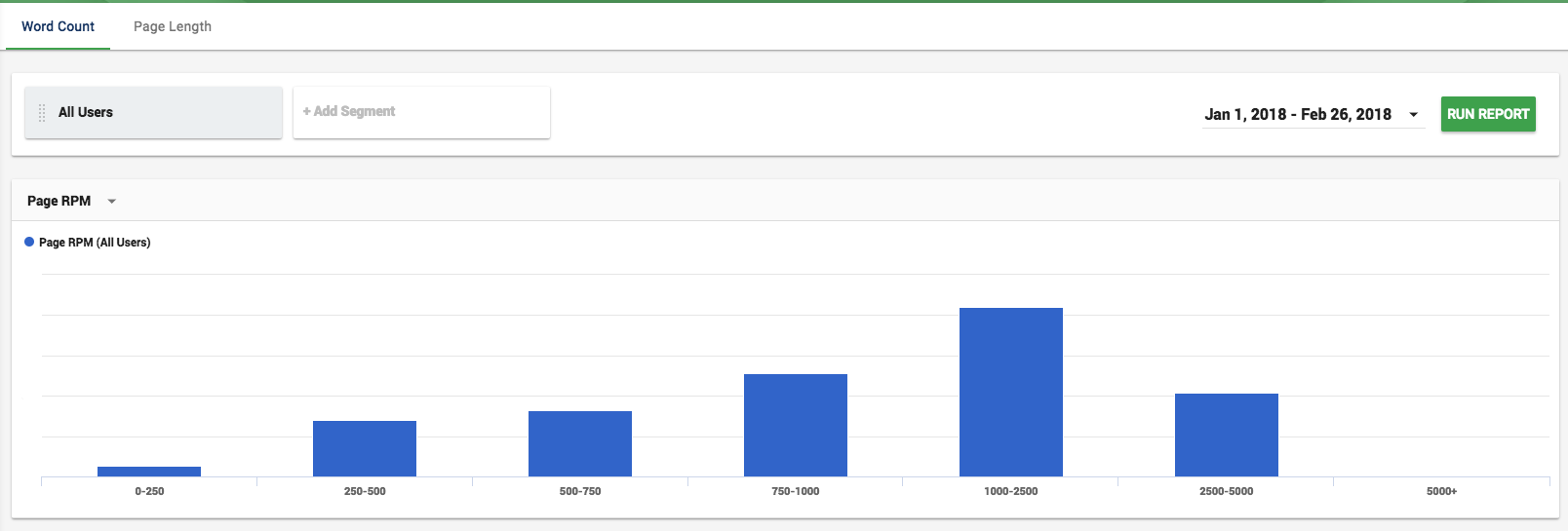Image resolution: width=1568 pixels, height=531 pixels.
Task: Click the 750-1000 bar in chart
Action: pyautogui.click(x=796, y=425)
